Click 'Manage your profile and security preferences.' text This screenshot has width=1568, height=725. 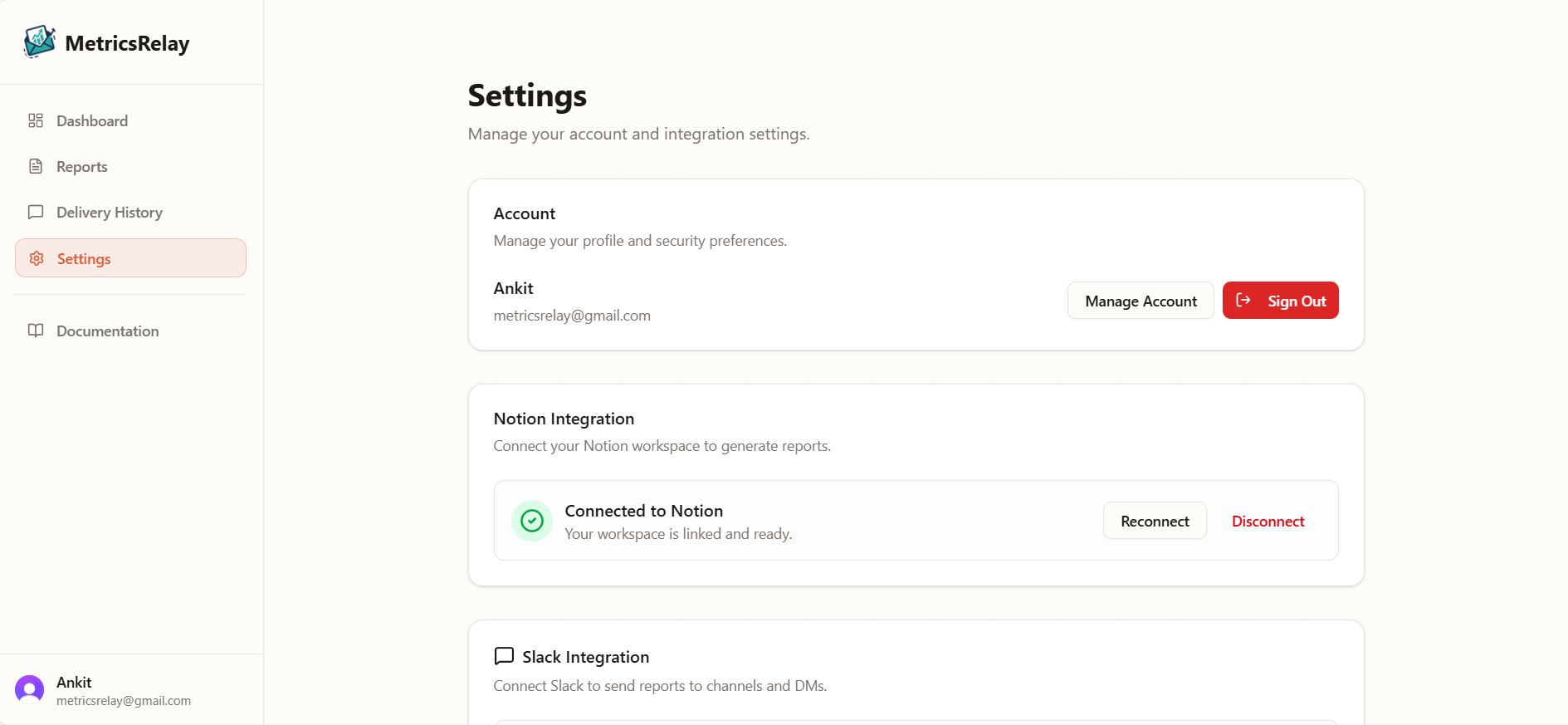[x=640, y=241]
